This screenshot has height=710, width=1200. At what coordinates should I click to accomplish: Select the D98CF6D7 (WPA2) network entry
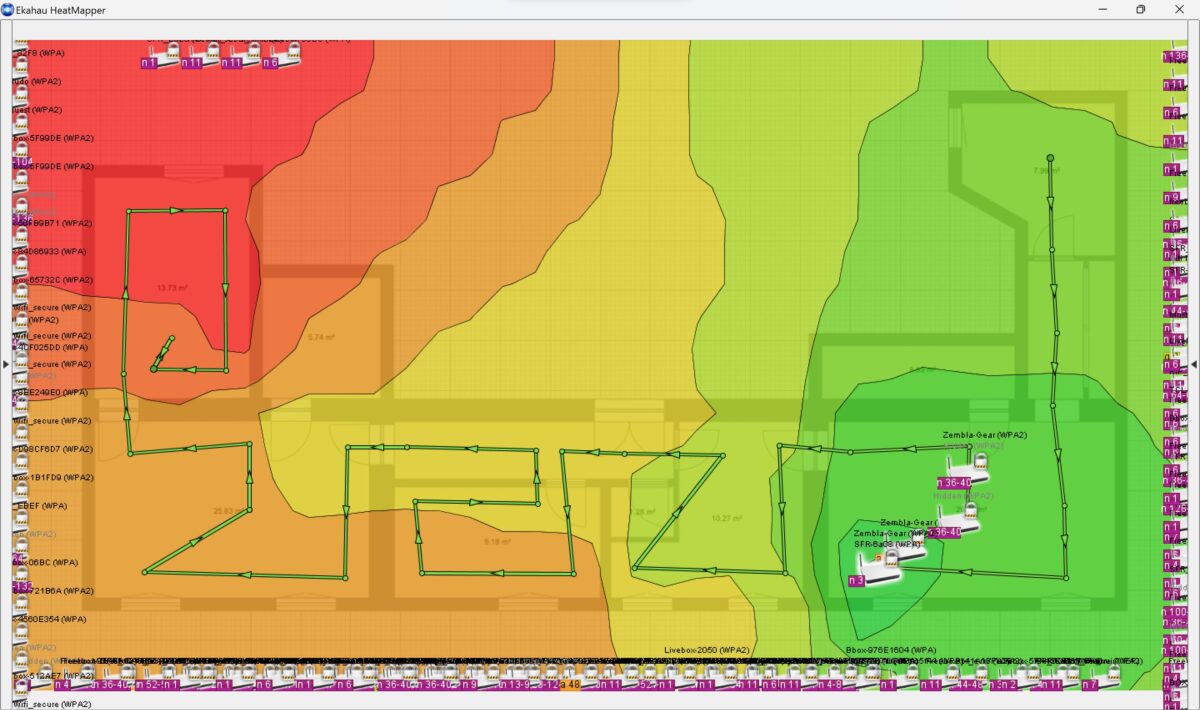[52, 449]
